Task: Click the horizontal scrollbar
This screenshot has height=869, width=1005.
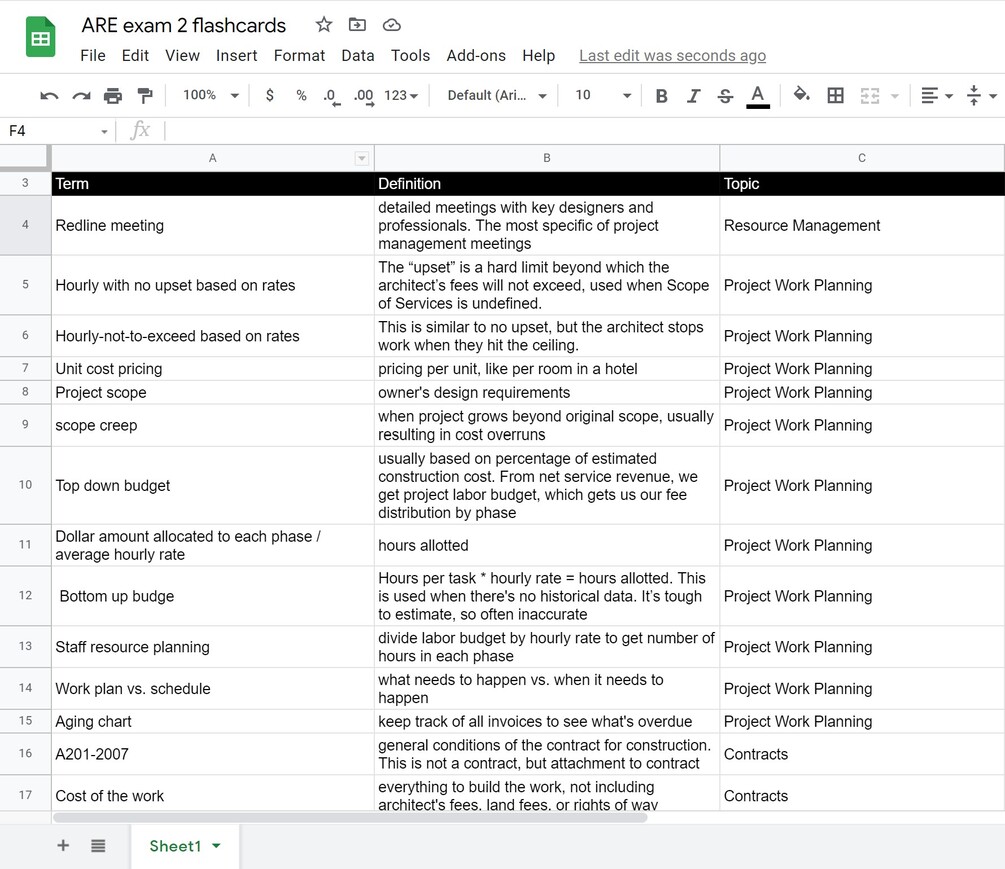Action: [x=350, y=818]
